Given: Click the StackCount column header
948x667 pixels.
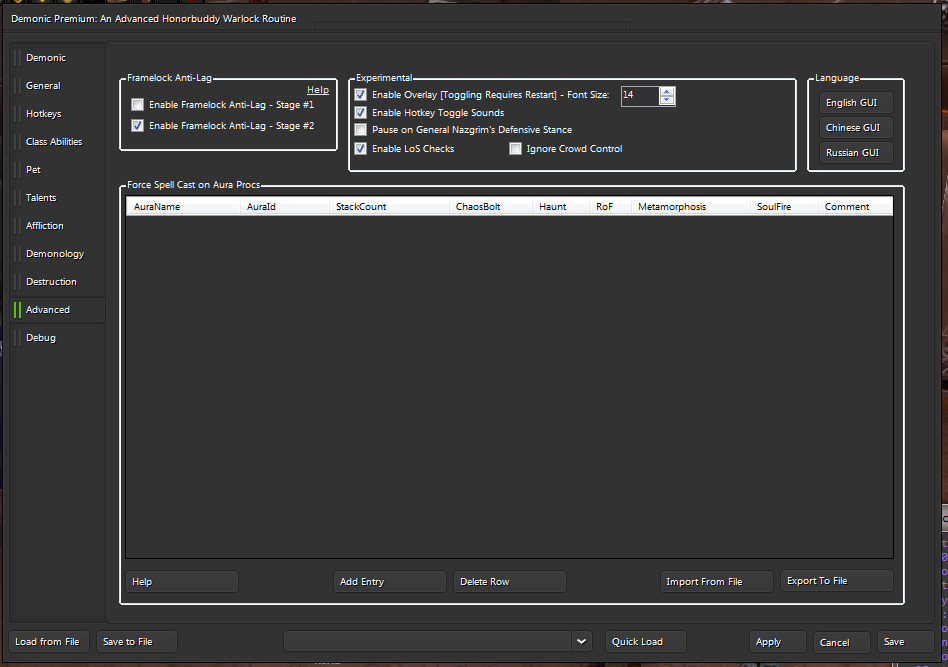Looking at the screenshot, I should point(389,206).
